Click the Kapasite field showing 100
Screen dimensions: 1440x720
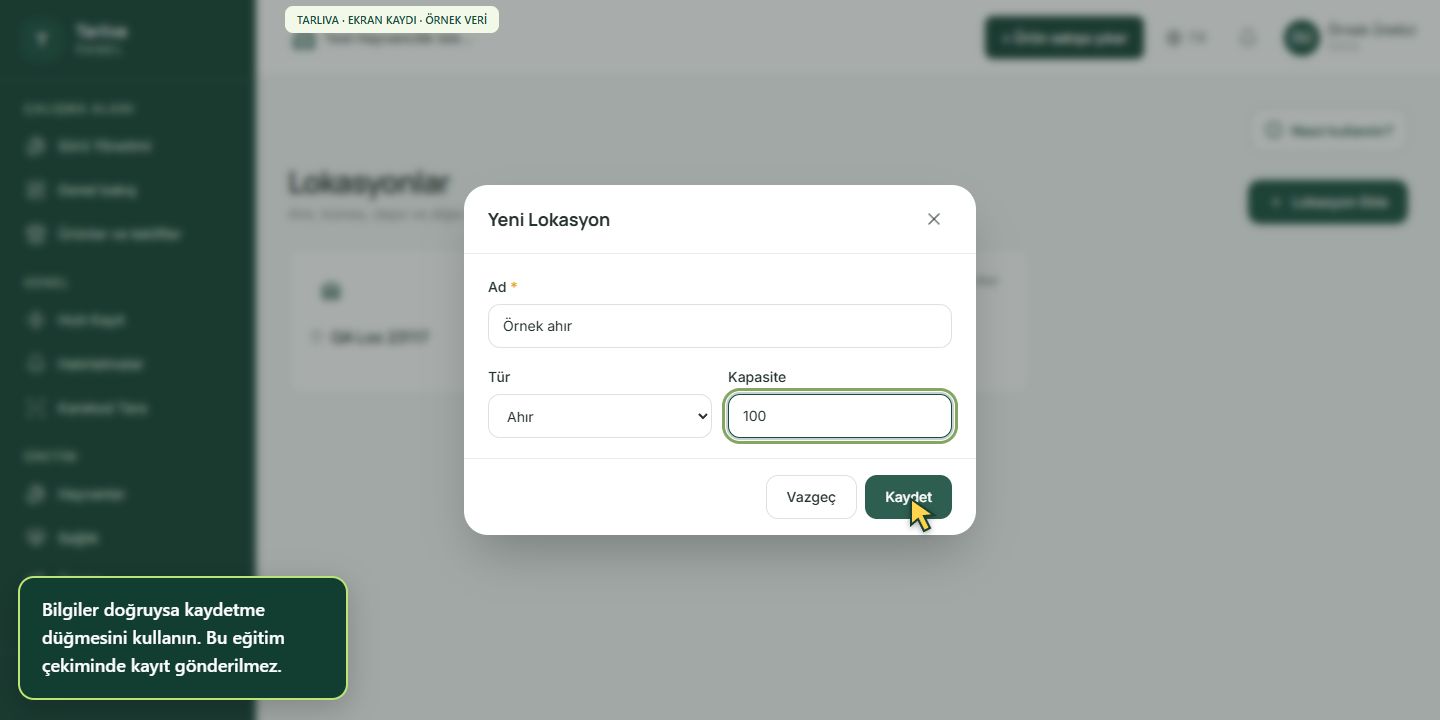point(840,416)
